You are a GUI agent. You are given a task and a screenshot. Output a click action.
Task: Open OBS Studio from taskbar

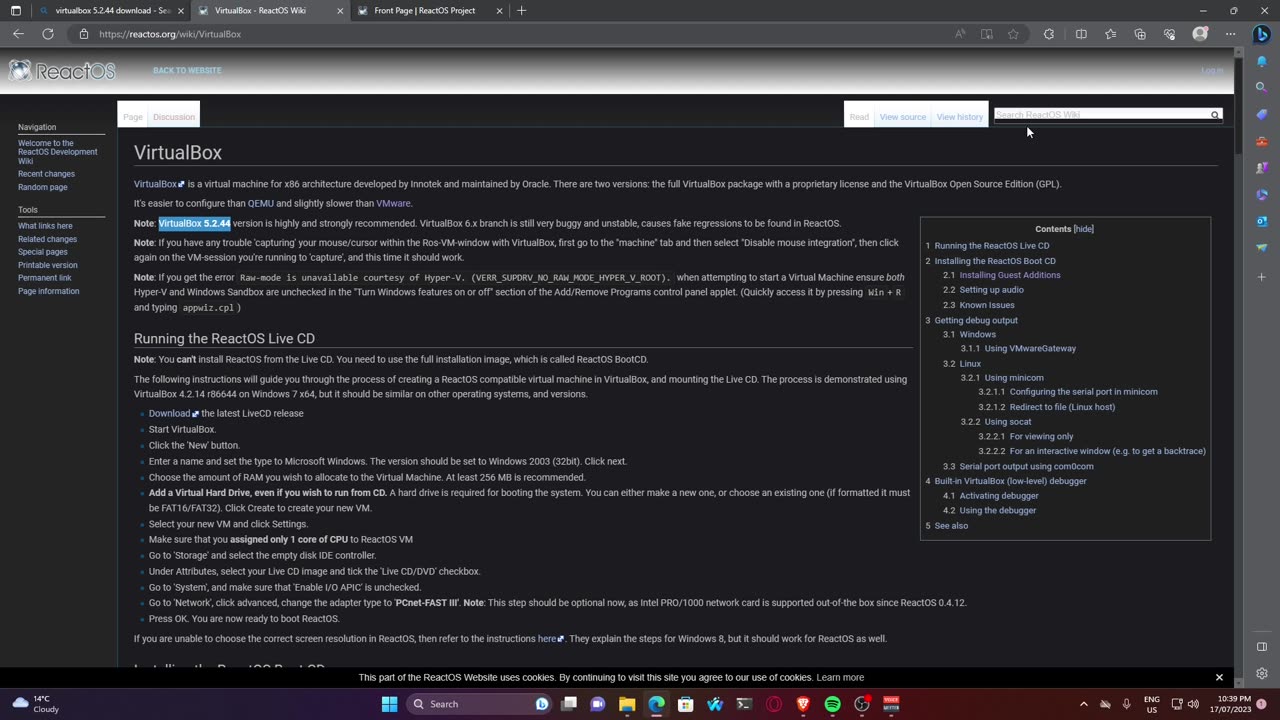[x=862, y=704]
